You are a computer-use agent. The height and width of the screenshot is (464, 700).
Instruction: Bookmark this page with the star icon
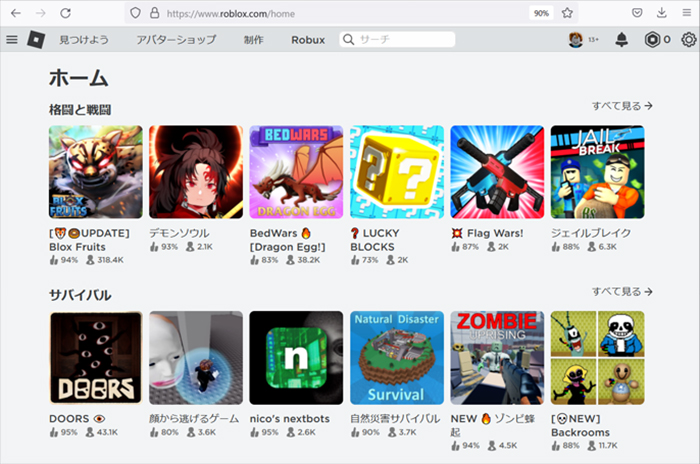click(567, 13)
